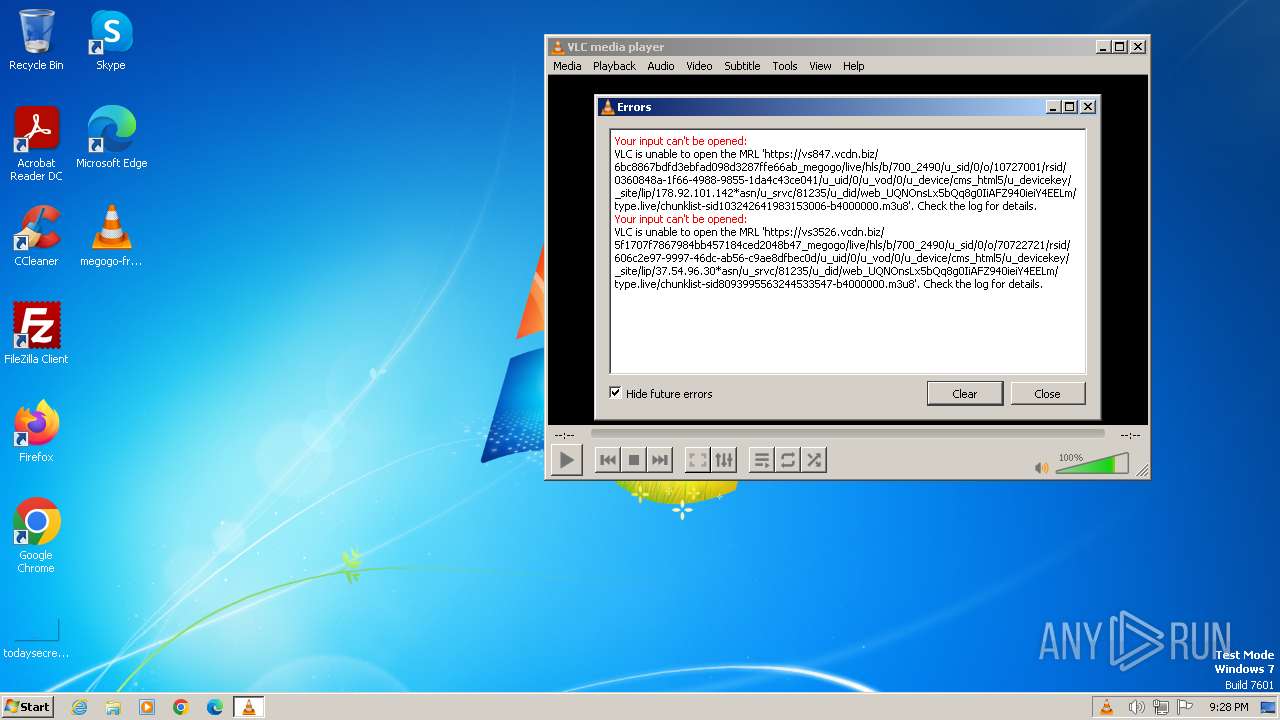Open Internet Explorer from taskbar
Screen dimensions: 1280x720
(x=79, y=707)
